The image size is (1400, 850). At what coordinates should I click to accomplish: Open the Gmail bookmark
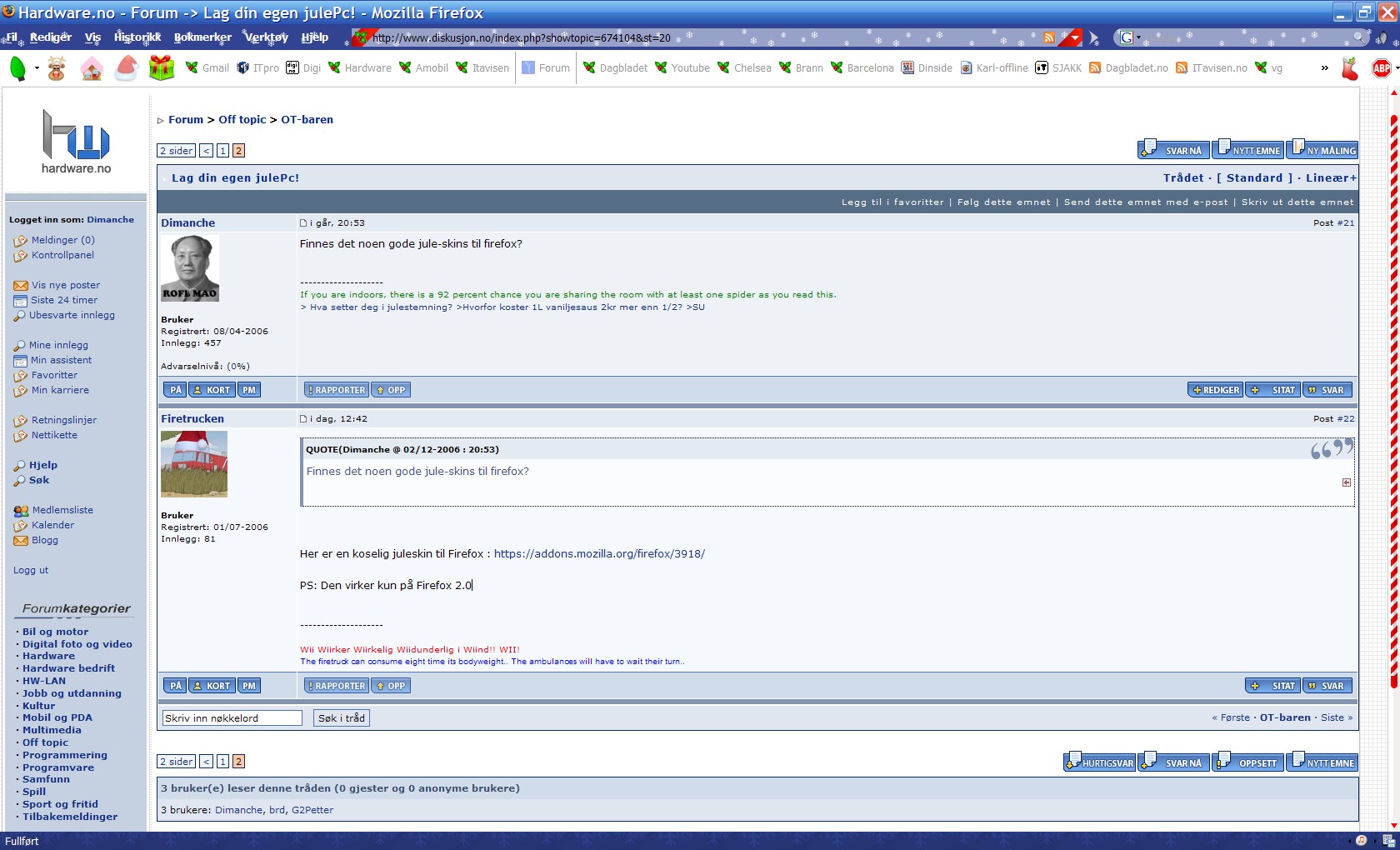[x=207, y=68]
